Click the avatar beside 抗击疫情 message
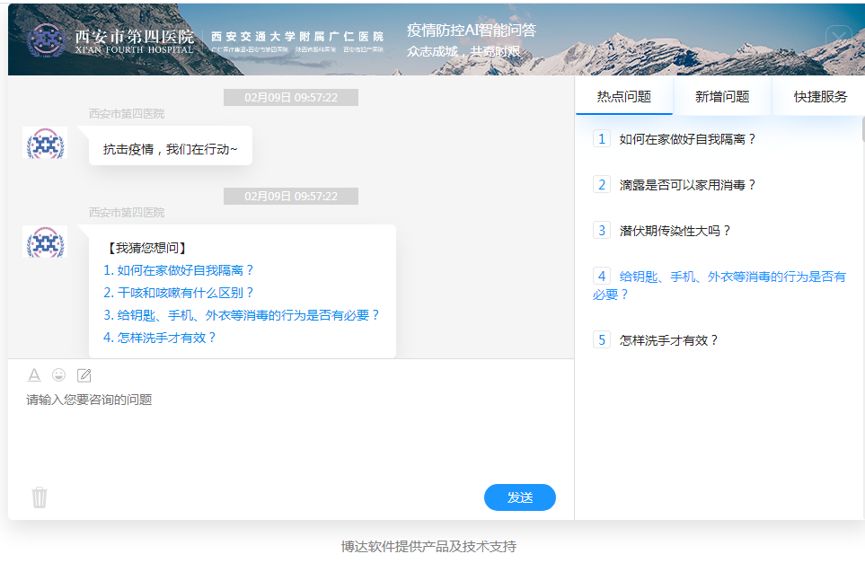This screenshot has height=563, width=865. 45,143
